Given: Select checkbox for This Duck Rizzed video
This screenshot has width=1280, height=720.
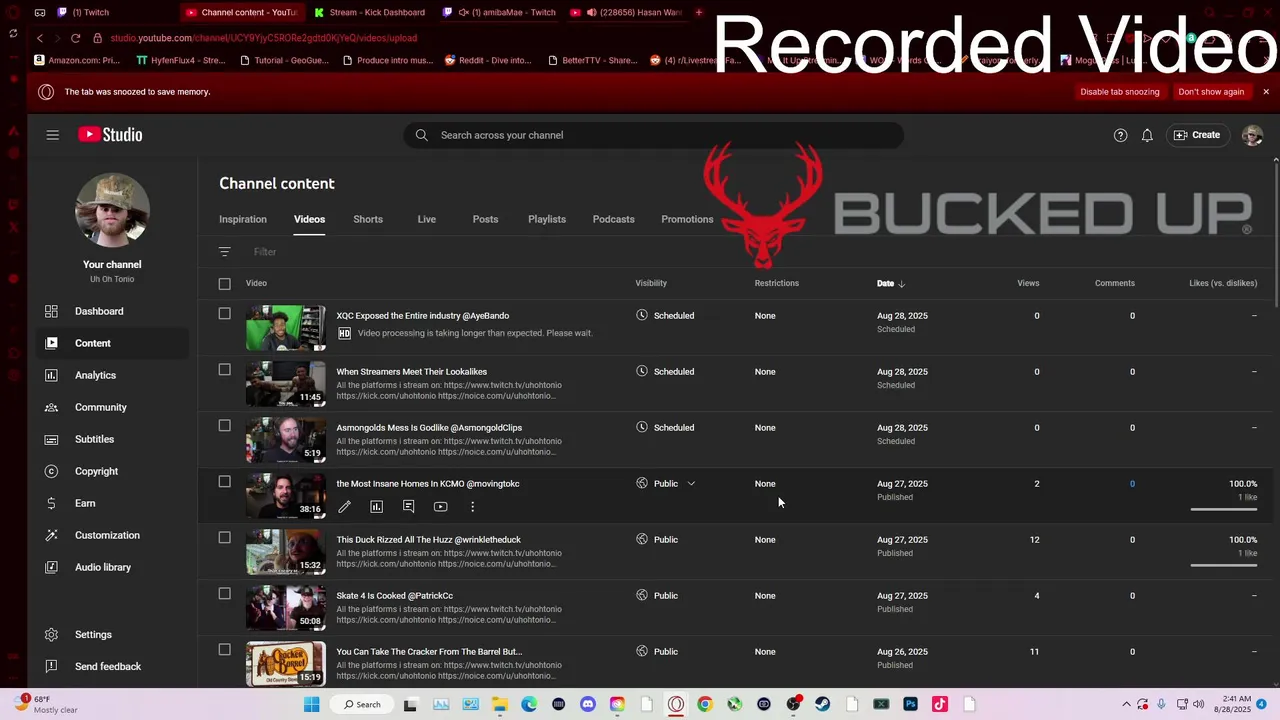Looking at the screenshot, I should pos(224,538).
